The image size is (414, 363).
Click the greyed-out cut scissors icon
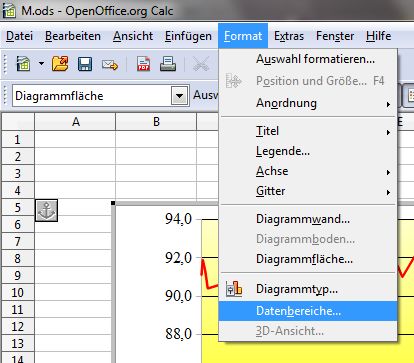click(x=201, y=64)
